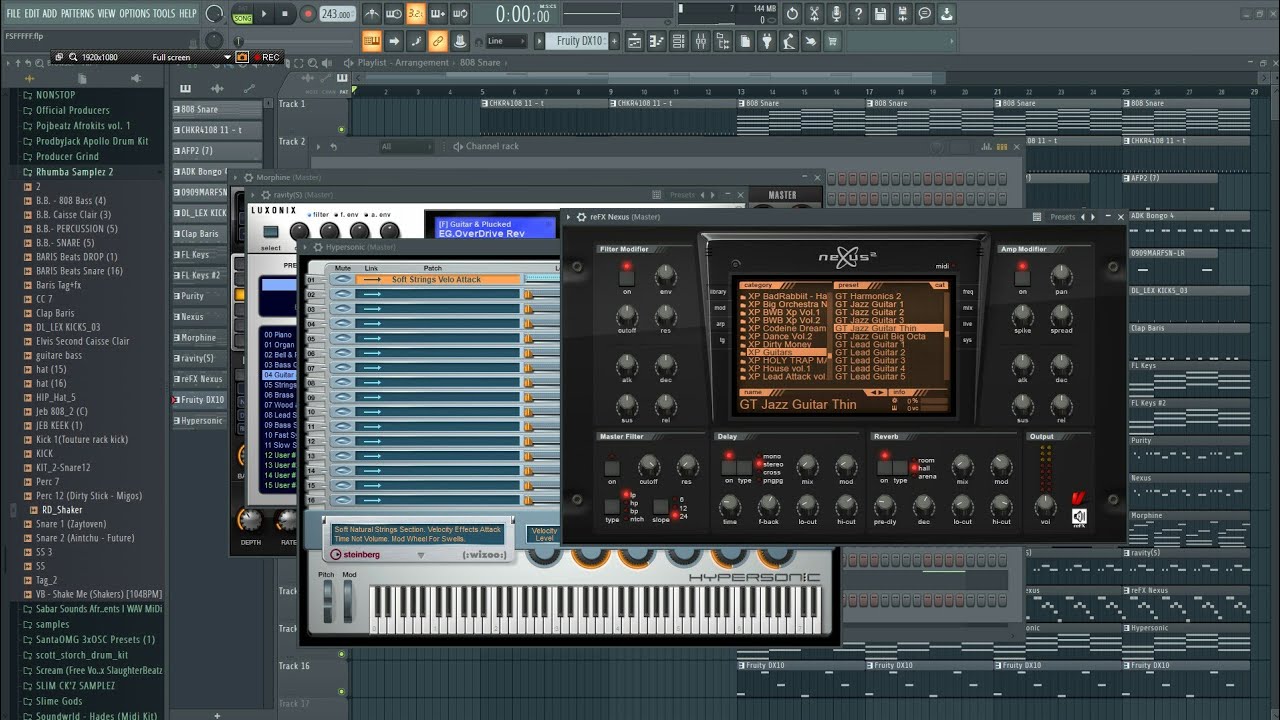Click the red record button in transport
Screen dimensions: 1280x720
(307, 14)
